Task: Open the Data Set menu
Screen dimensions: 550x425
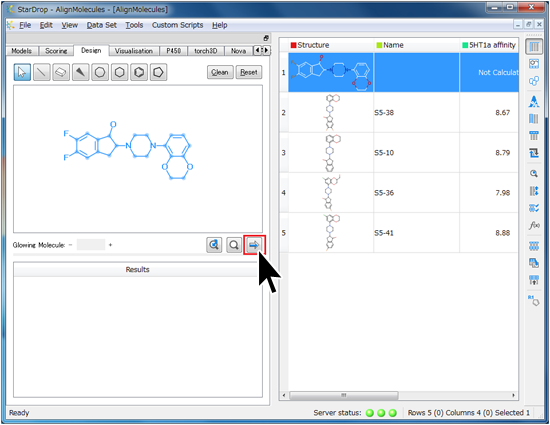Action: (102, 25)
